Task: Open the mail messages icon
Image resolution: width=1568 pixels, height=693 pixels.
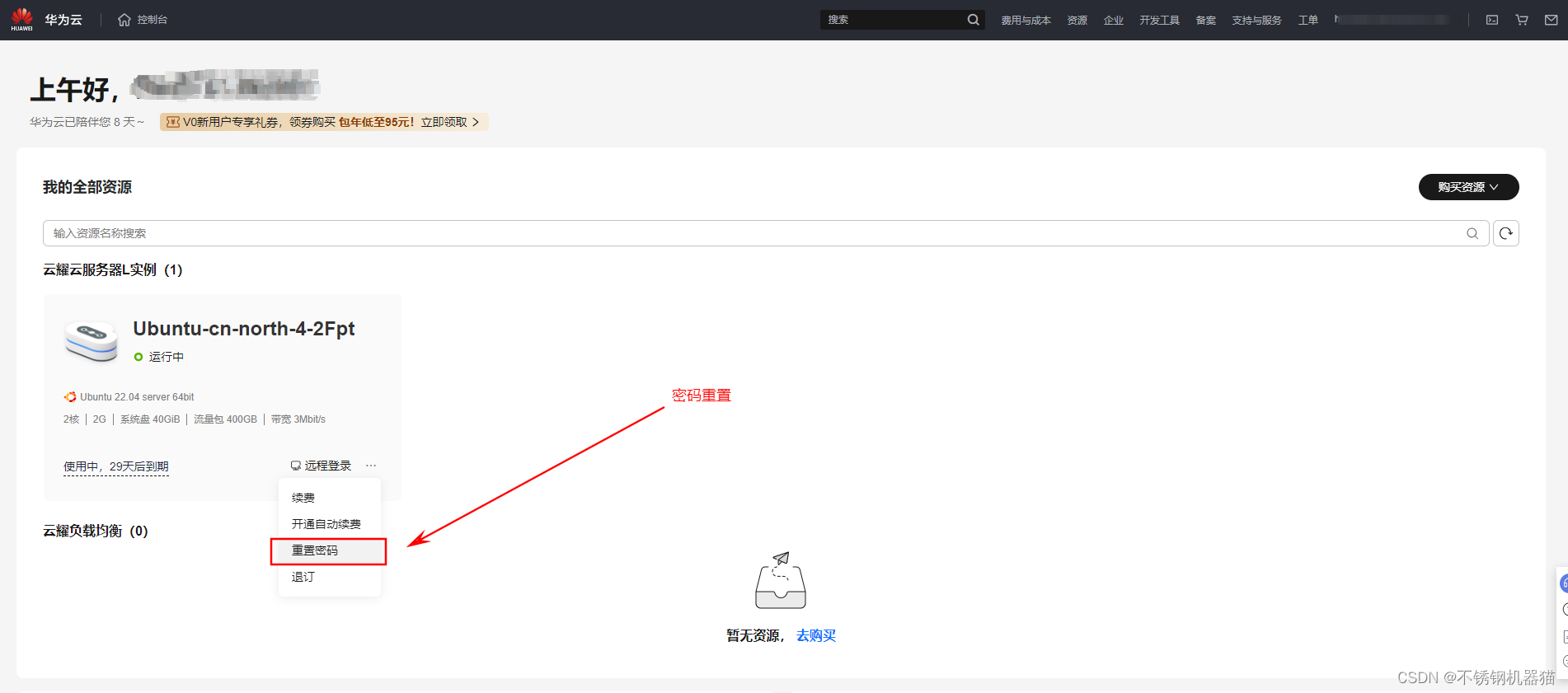Action: pos(1551,20)
